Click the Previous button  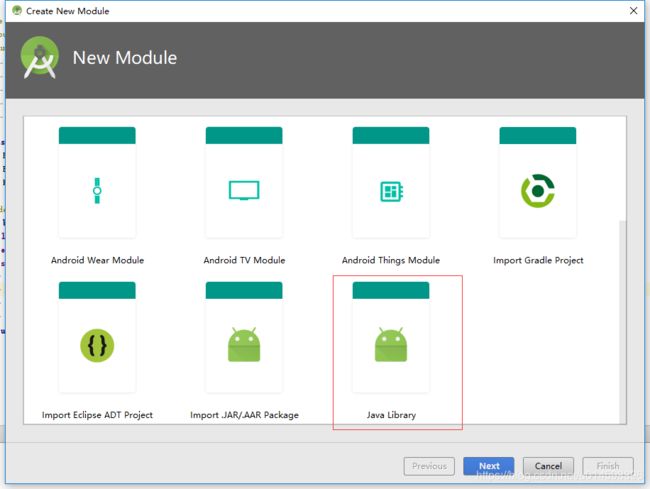(429, 466)
